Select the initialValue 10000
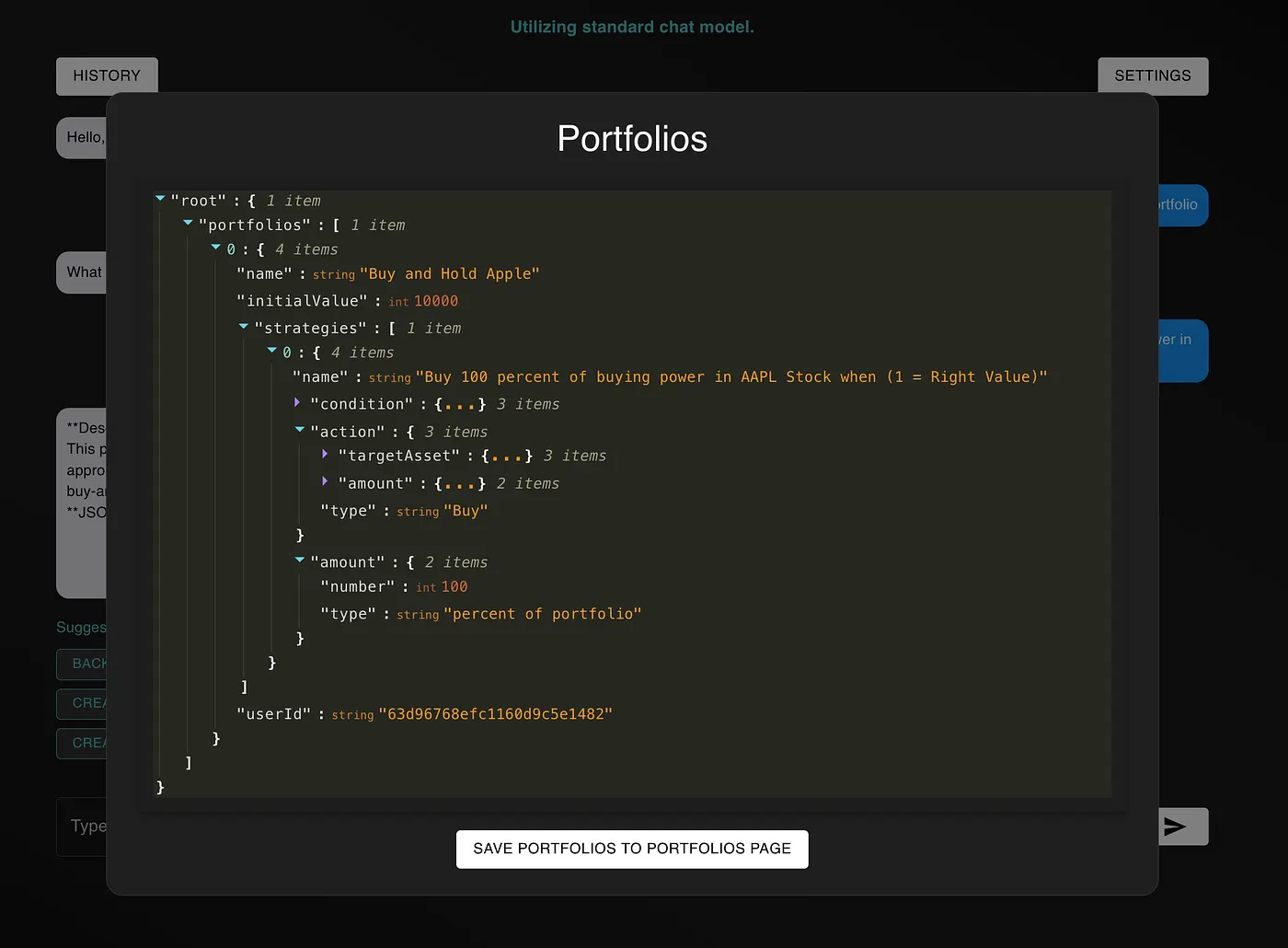 (x=436, y=302)
